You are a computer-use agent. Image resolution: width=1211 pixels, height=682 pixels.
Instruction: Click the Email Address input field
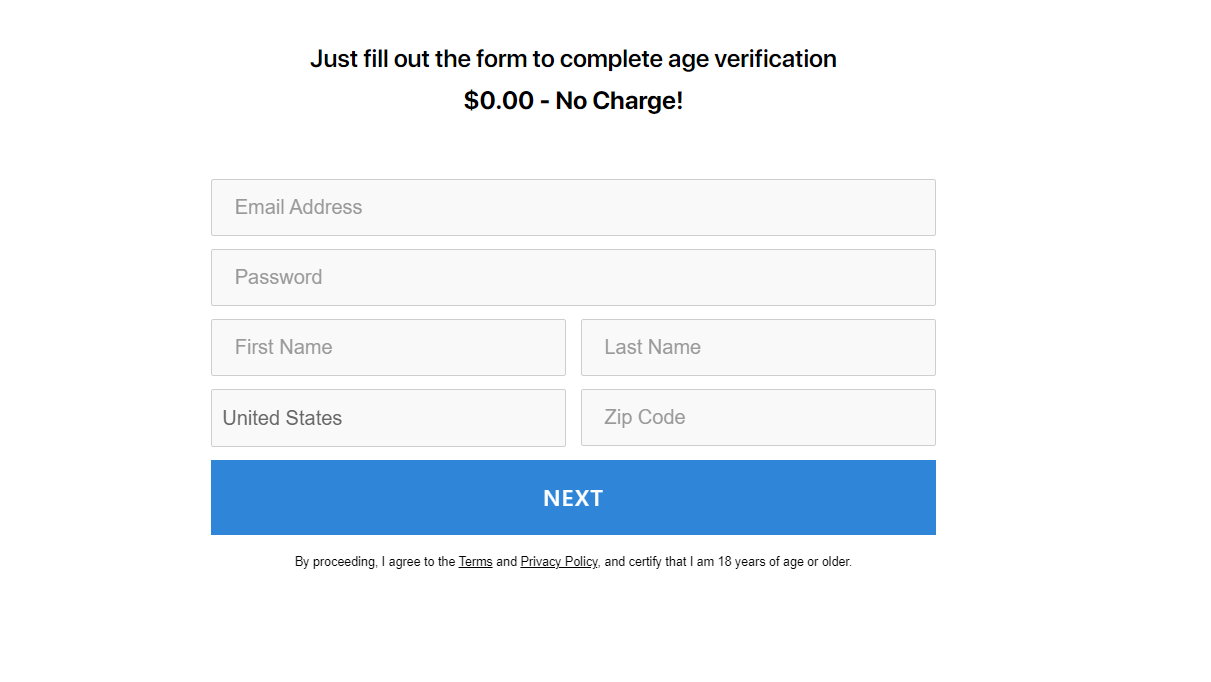(573, 207)
